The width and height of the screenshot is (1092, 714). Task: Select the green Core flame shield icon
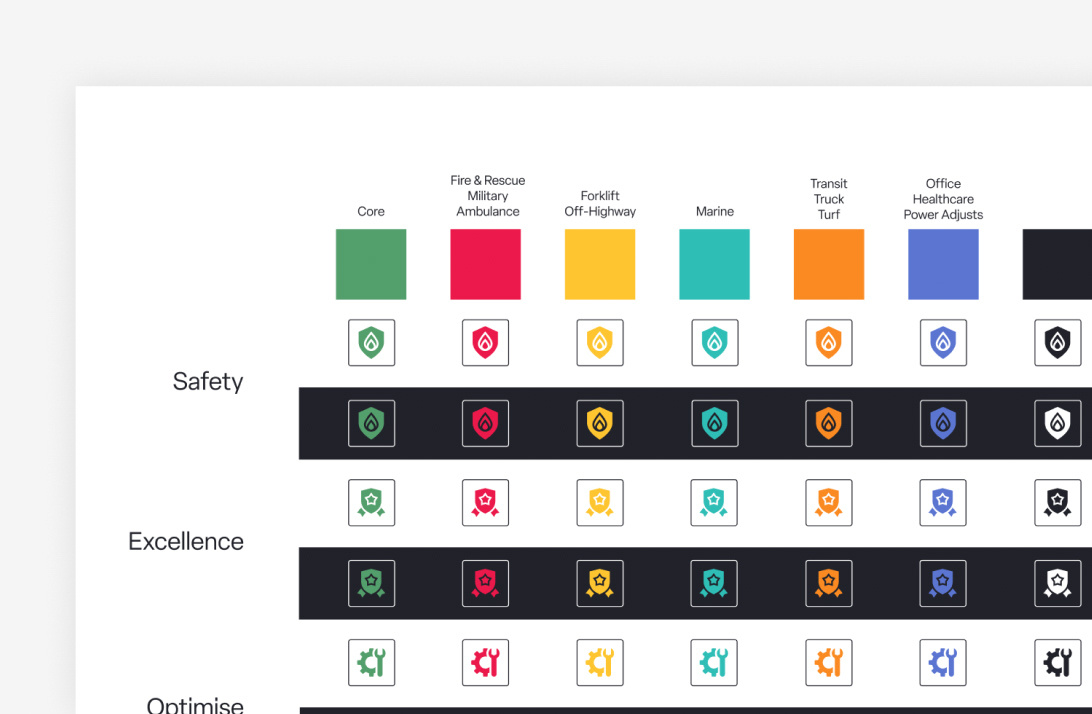(x=371, y=342)
